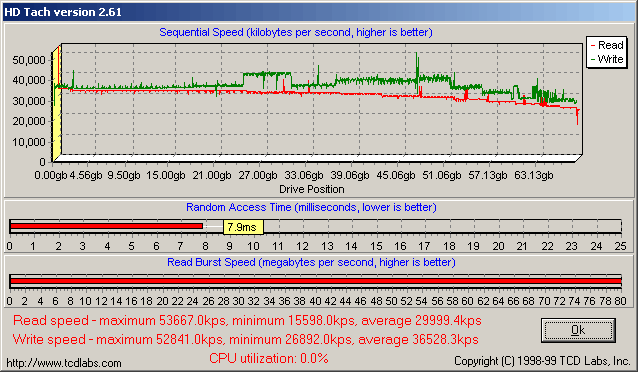Click the Write speed statistics line
The width and height of the screenshot is (638, 372).
click(245, 339)
